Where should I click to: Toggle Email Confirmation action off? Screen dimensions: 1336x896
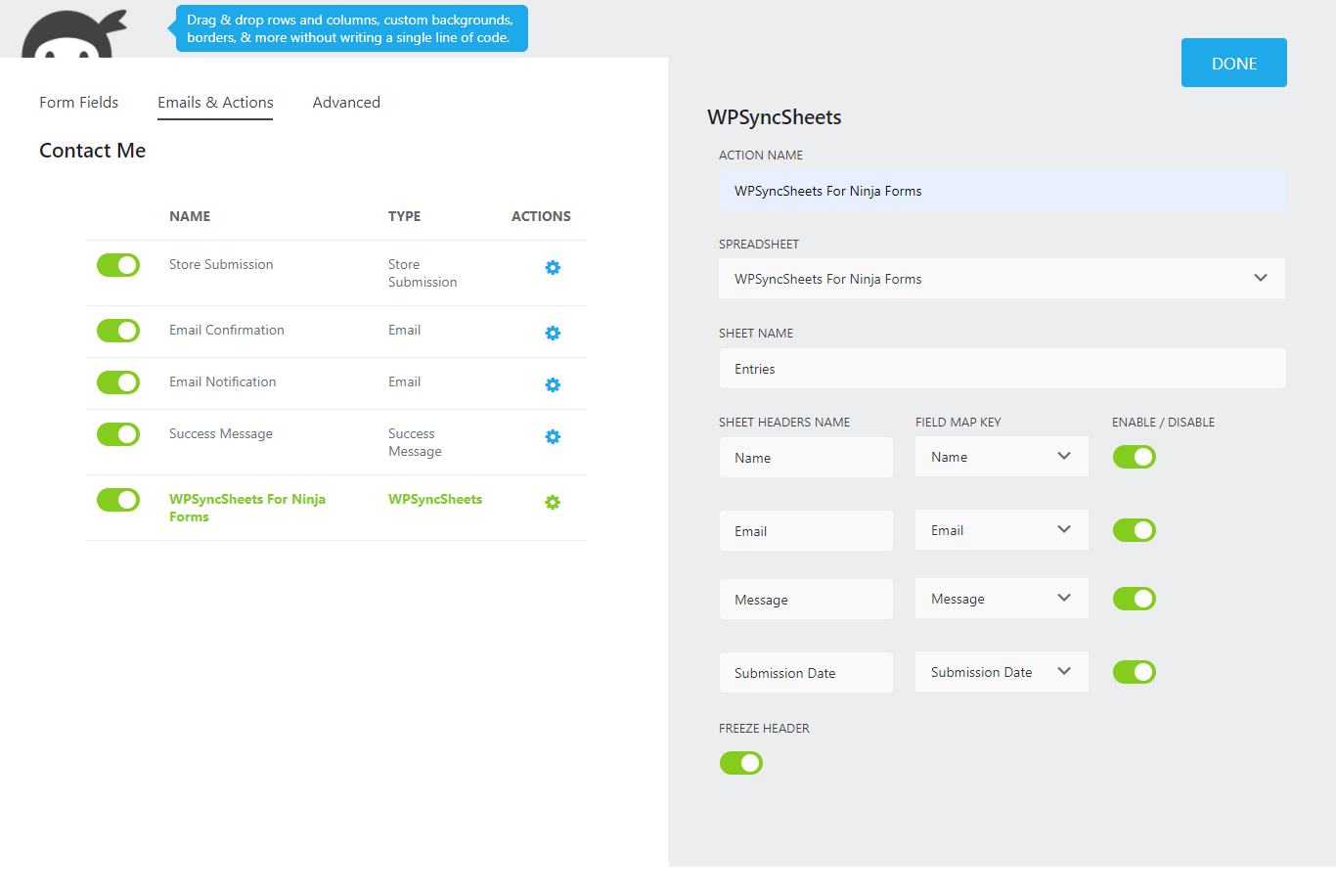pyautogui.click(x=118, y=331)
